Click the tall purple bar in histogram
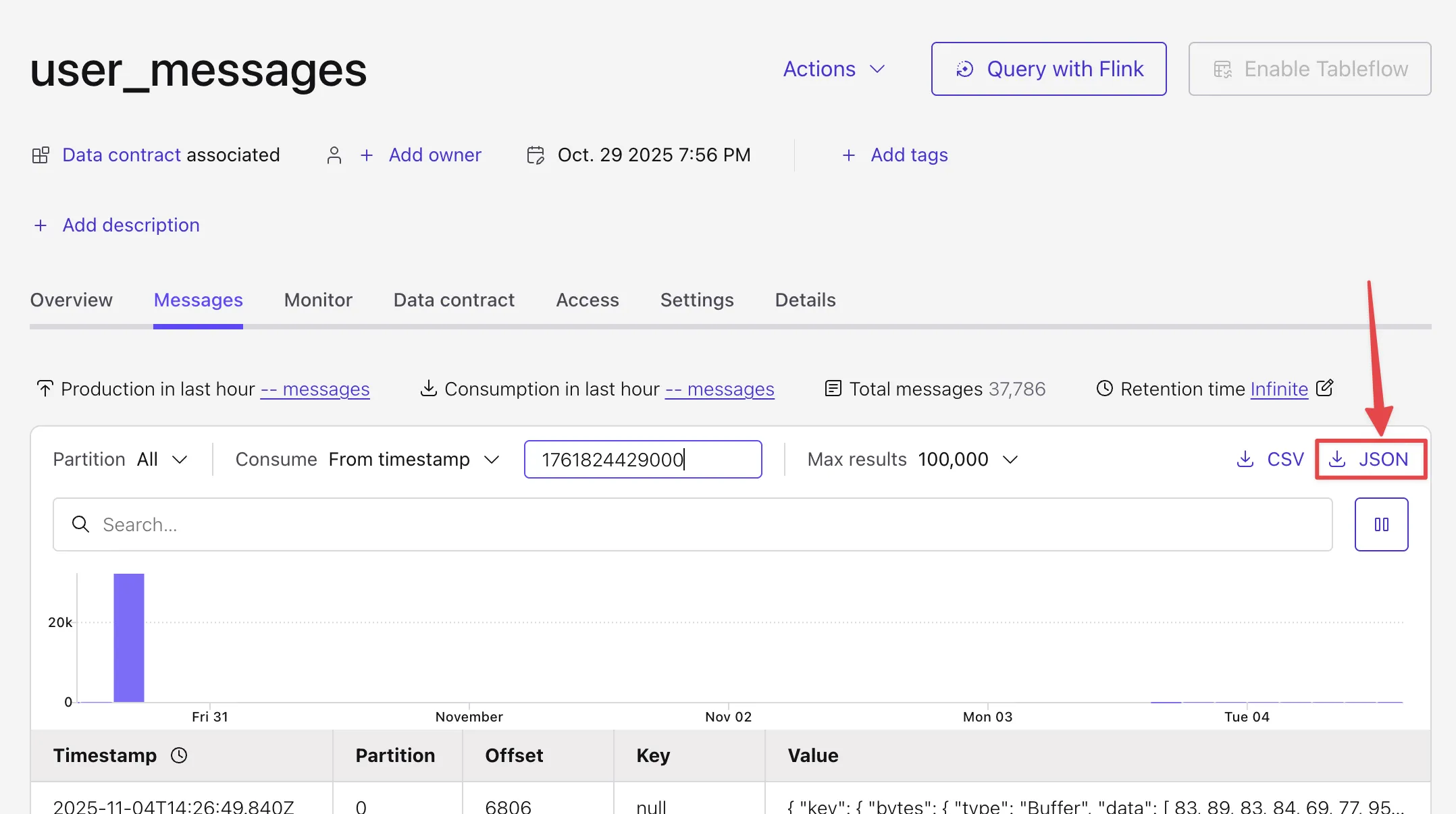This screenshot has width=1456, height=814. point(128,638)
